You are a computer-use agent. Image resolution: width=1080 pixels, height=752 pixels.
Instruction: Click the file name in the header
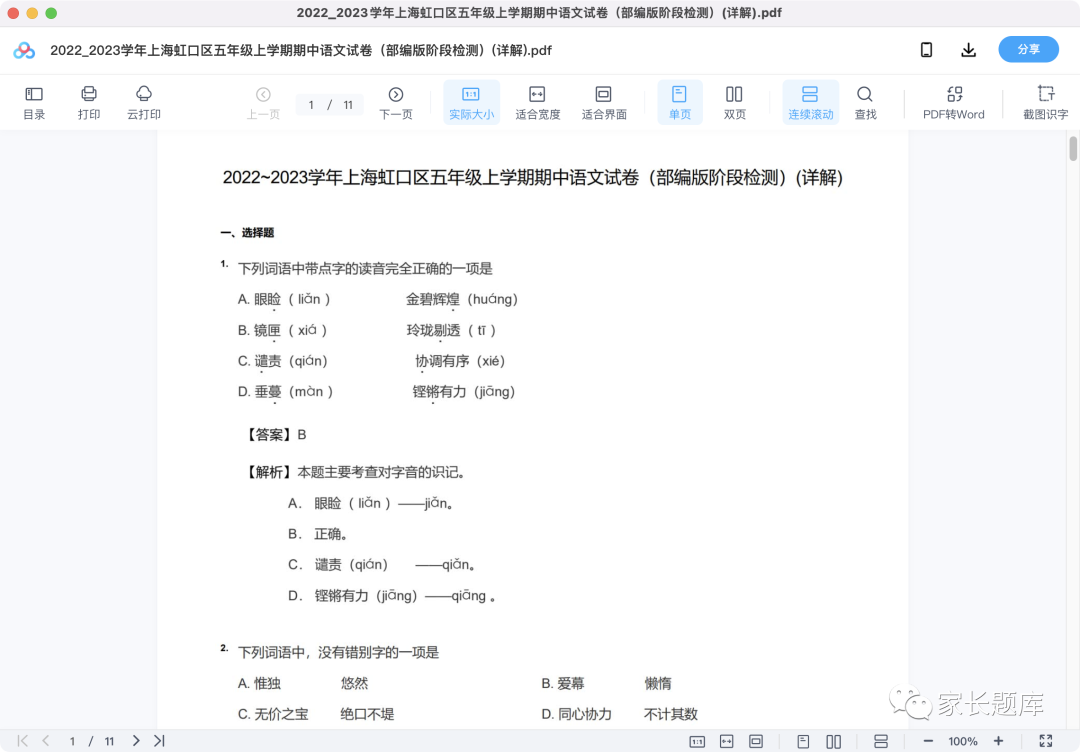[x=301, y=50]
